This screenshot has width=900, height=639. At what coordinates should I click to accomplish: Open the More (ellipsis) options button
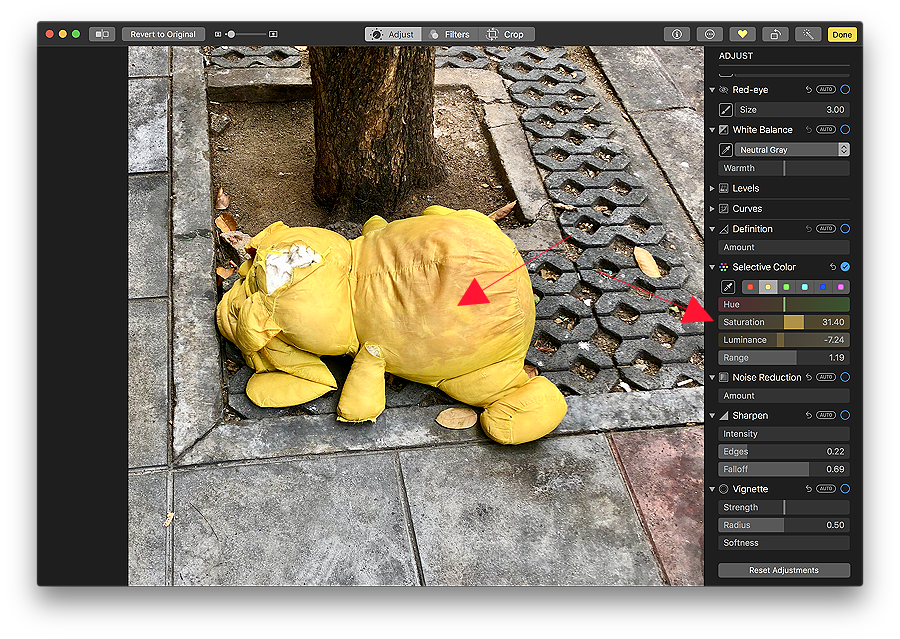[x=709, y=34]
